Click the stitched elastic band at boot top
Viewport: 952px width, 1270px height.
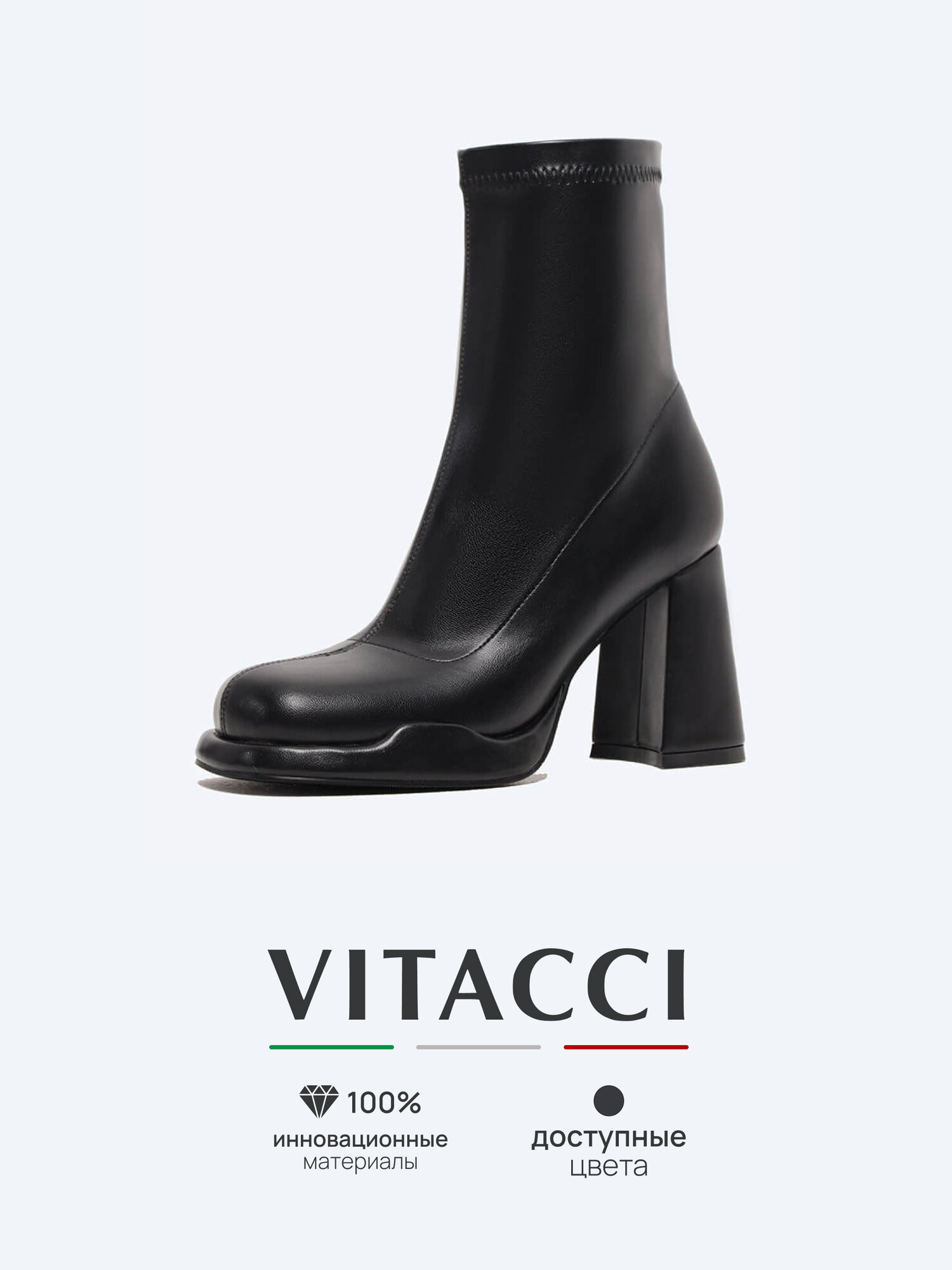[560, 175]
